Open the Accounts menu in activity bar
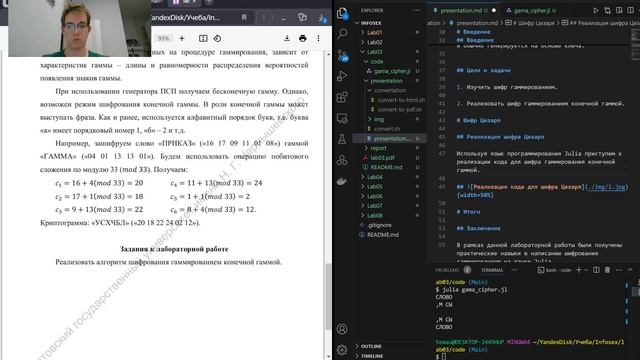The image size is (640, 360). coord(342,329)
